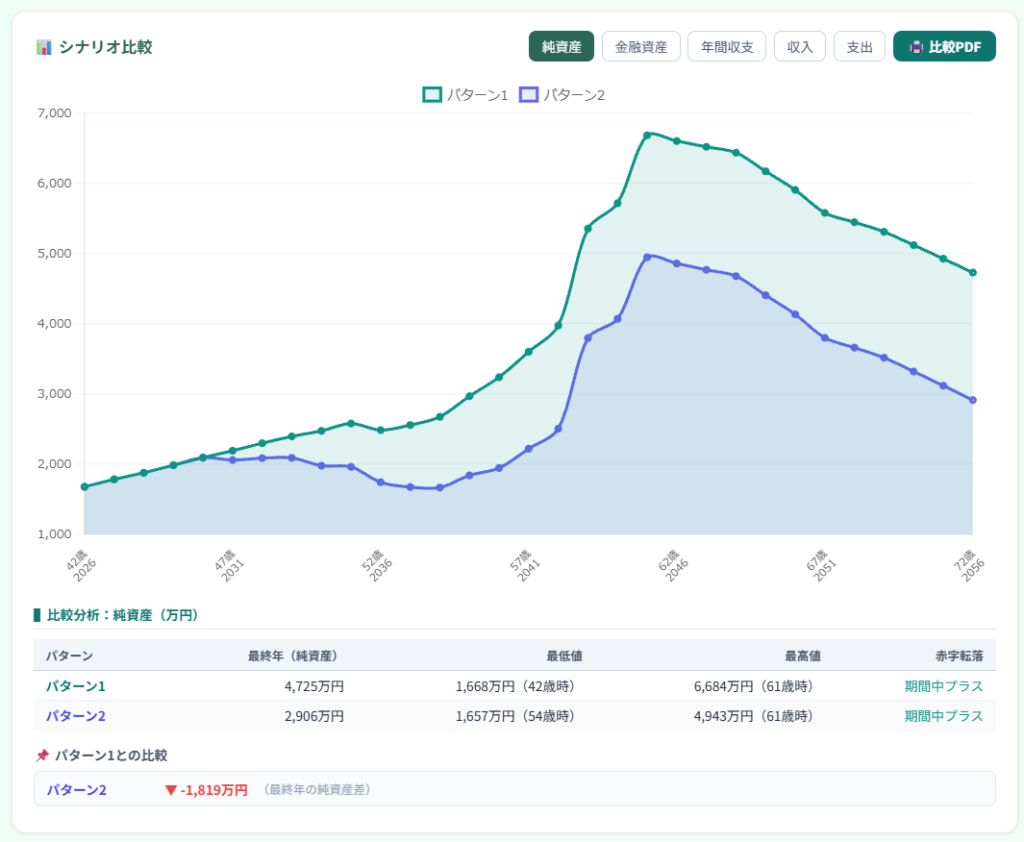Toggle パターン1 legend series visibility
Viewport: 1024px width, 842px height.
[465, 95]
